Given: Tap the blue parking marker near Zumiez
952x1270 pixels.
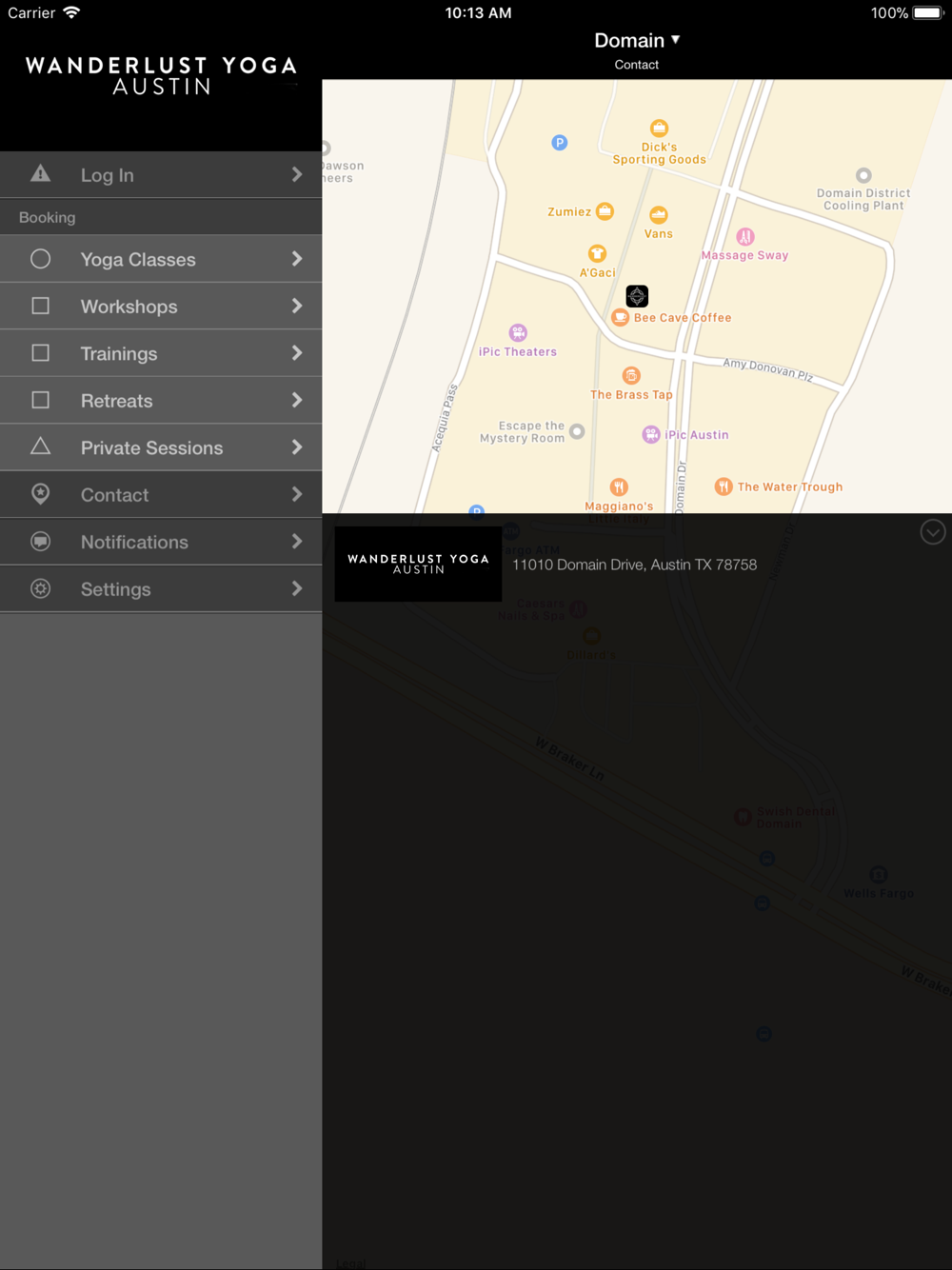Looking at the screenshot, I should point(560,143).
